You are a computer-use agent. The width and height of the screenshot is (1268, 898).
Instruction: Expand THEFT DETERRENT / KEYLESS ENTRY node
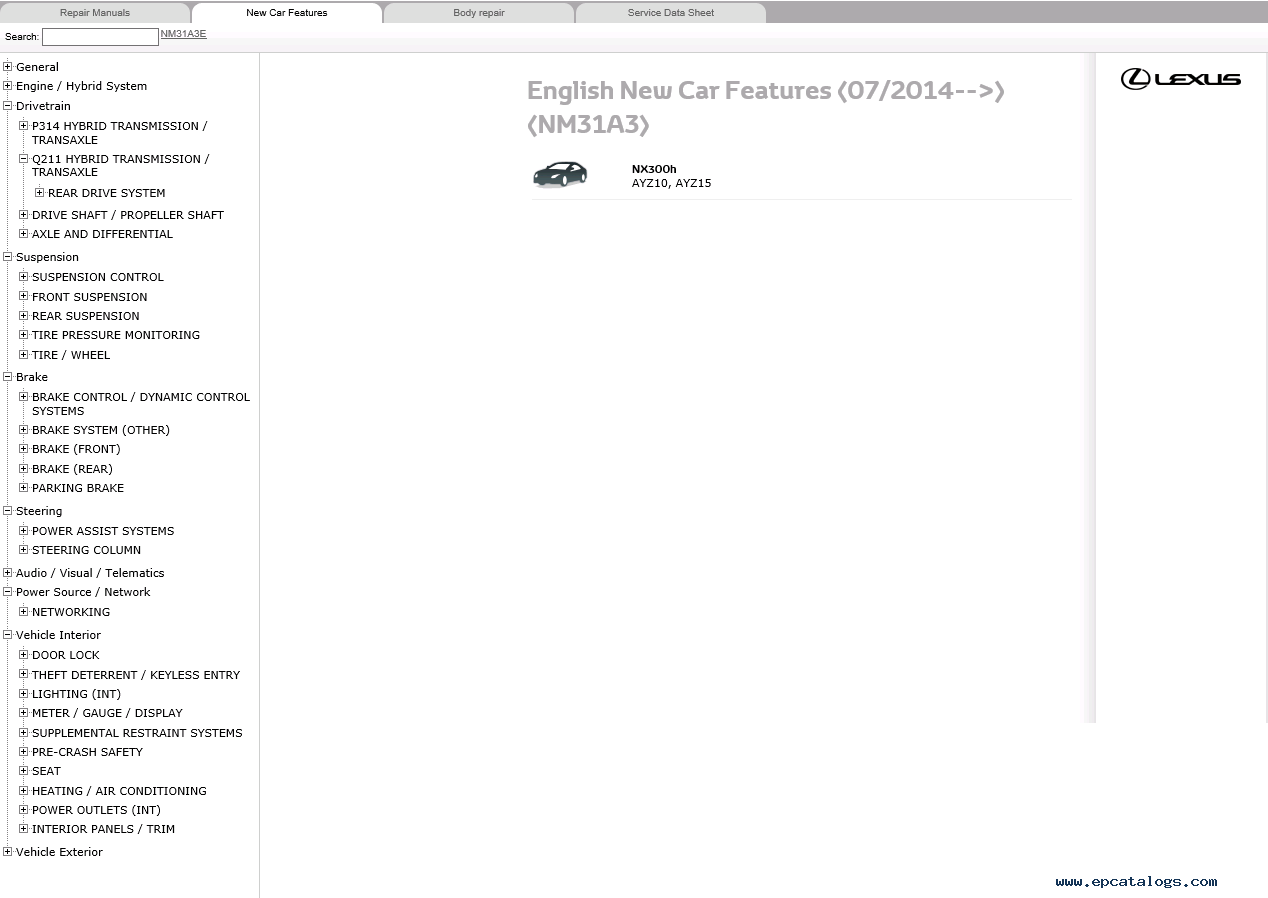[x=24, y=675]
